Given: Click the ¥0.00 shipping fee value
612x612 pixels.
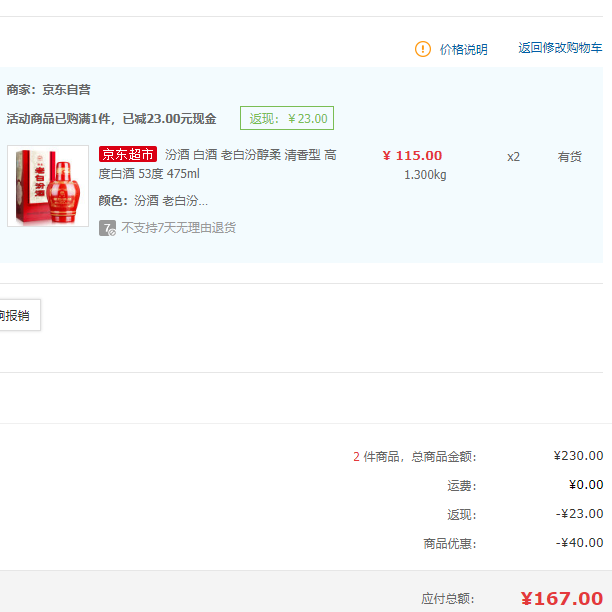Looking at the screenshot, I should 586,485.
